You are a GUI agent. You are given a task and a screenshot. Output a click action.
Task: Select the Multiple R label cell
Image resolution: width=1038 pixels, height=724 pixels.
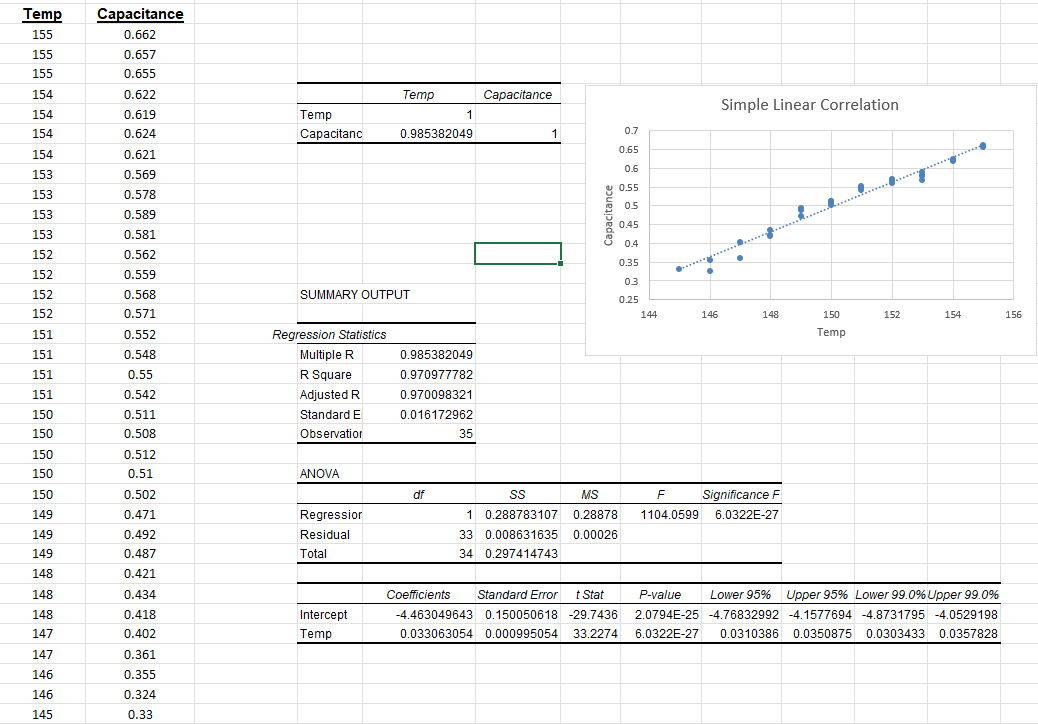coord(327,355)
